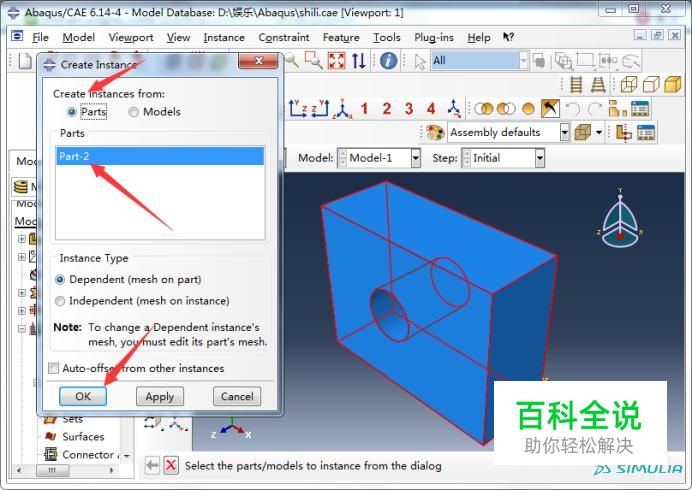Open the Constraint menu
This screenshot has height=490, width=692.
284,38
